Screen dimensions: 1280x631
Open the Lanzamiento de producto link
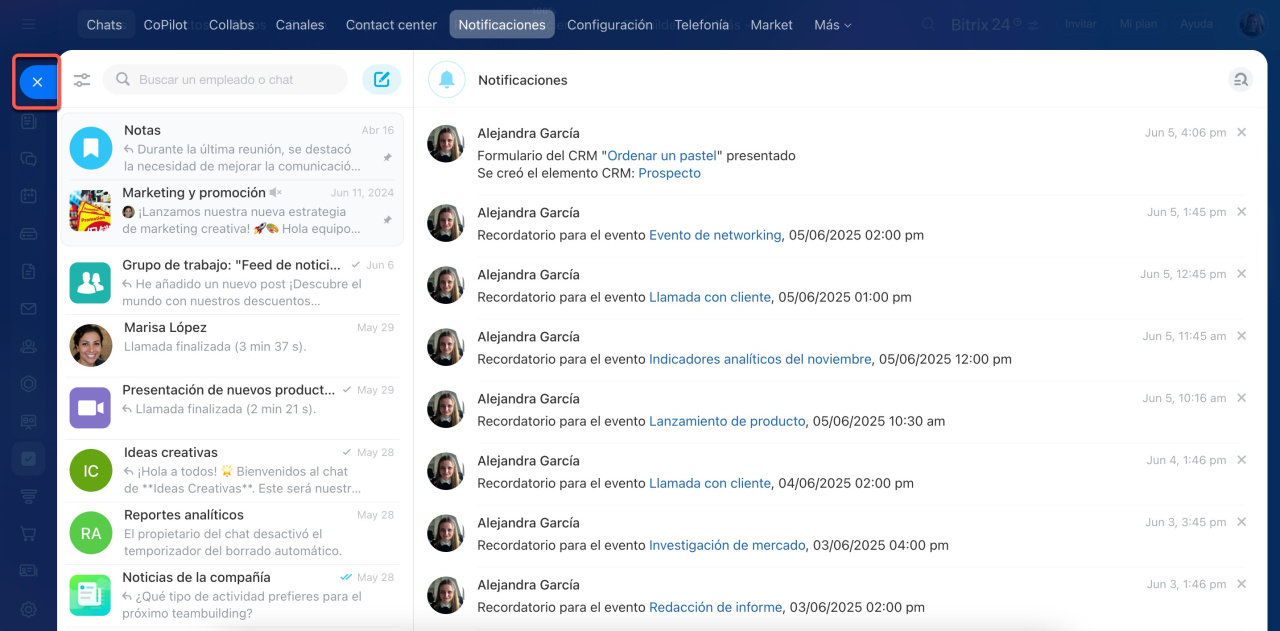point(727,421)
